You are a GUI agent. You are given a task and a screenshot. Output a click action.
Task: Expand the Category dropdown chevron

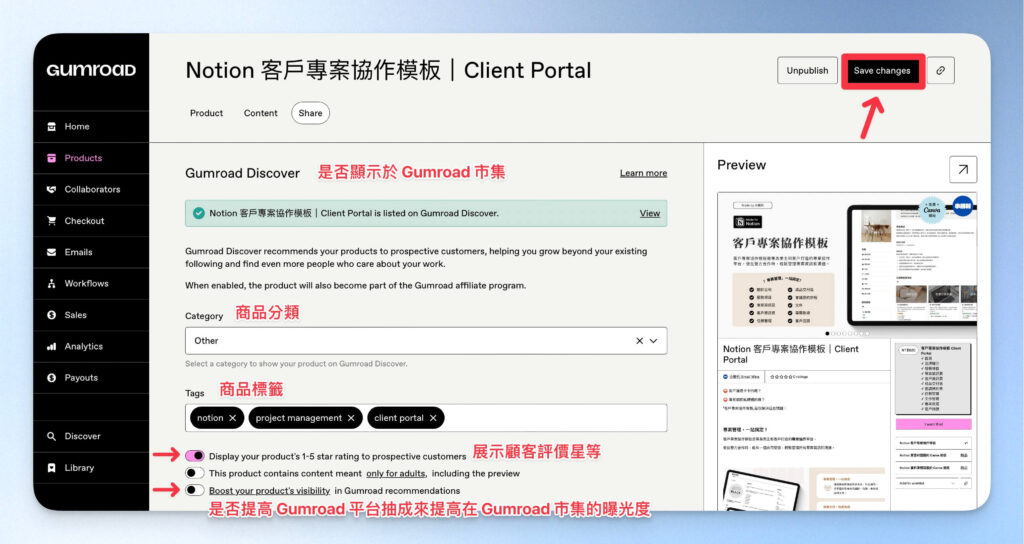tap(654, 341)
